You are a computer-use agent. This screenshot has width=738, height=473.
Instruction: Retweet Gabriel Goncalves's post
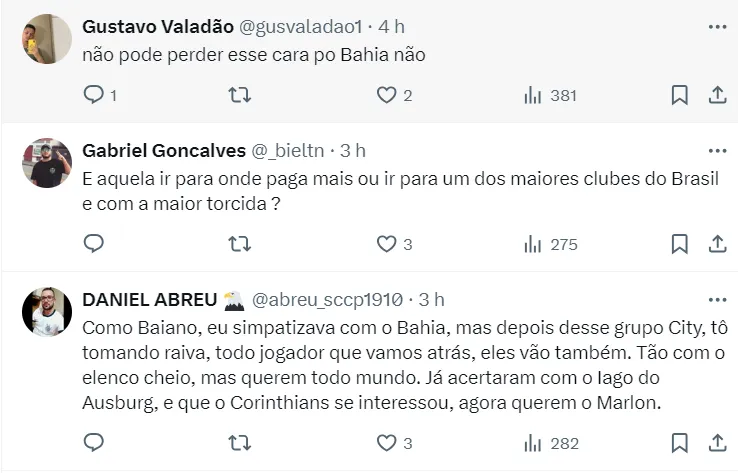[x=240, y=244]
